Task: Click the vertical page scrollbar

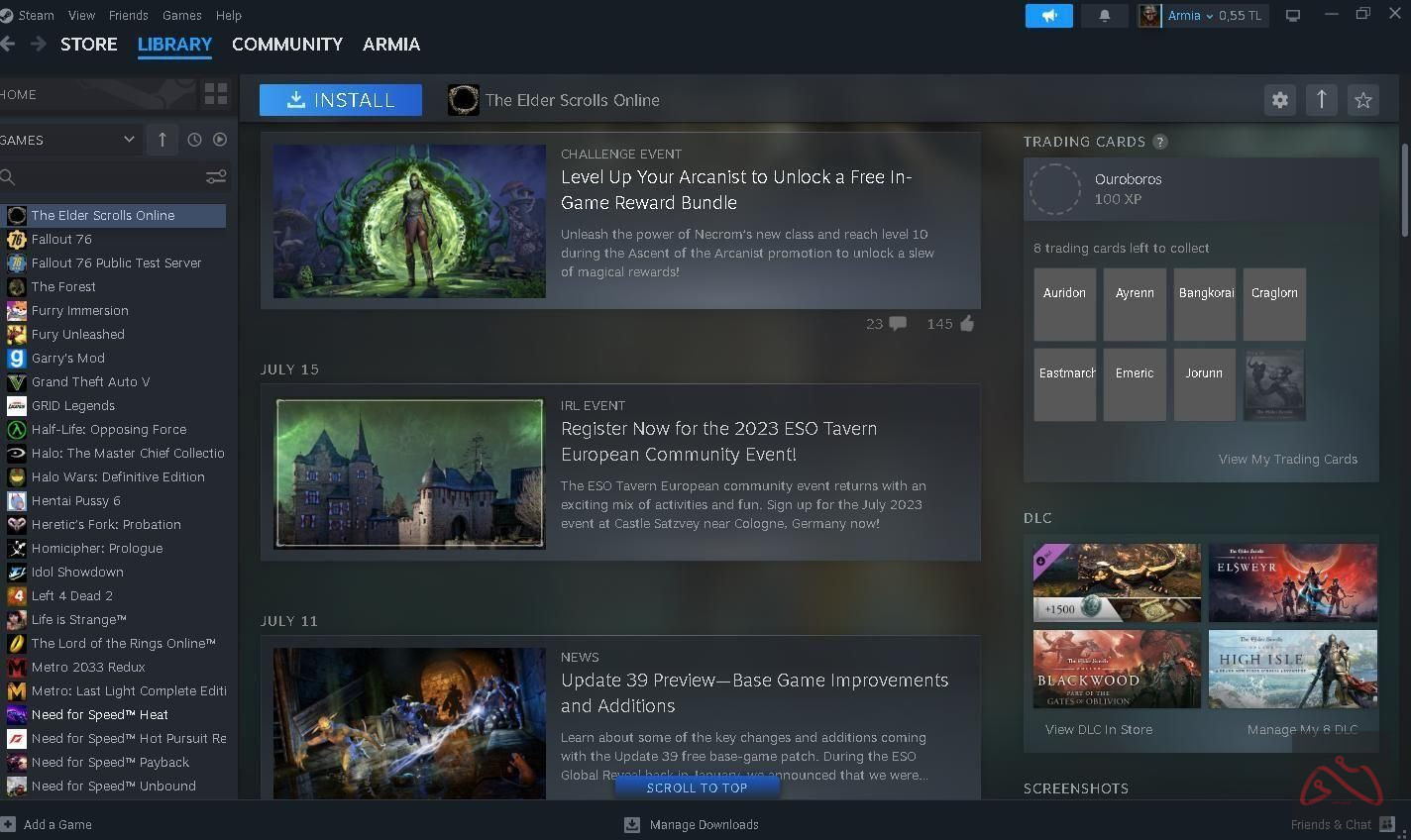Action: (x=1404, y=190)
